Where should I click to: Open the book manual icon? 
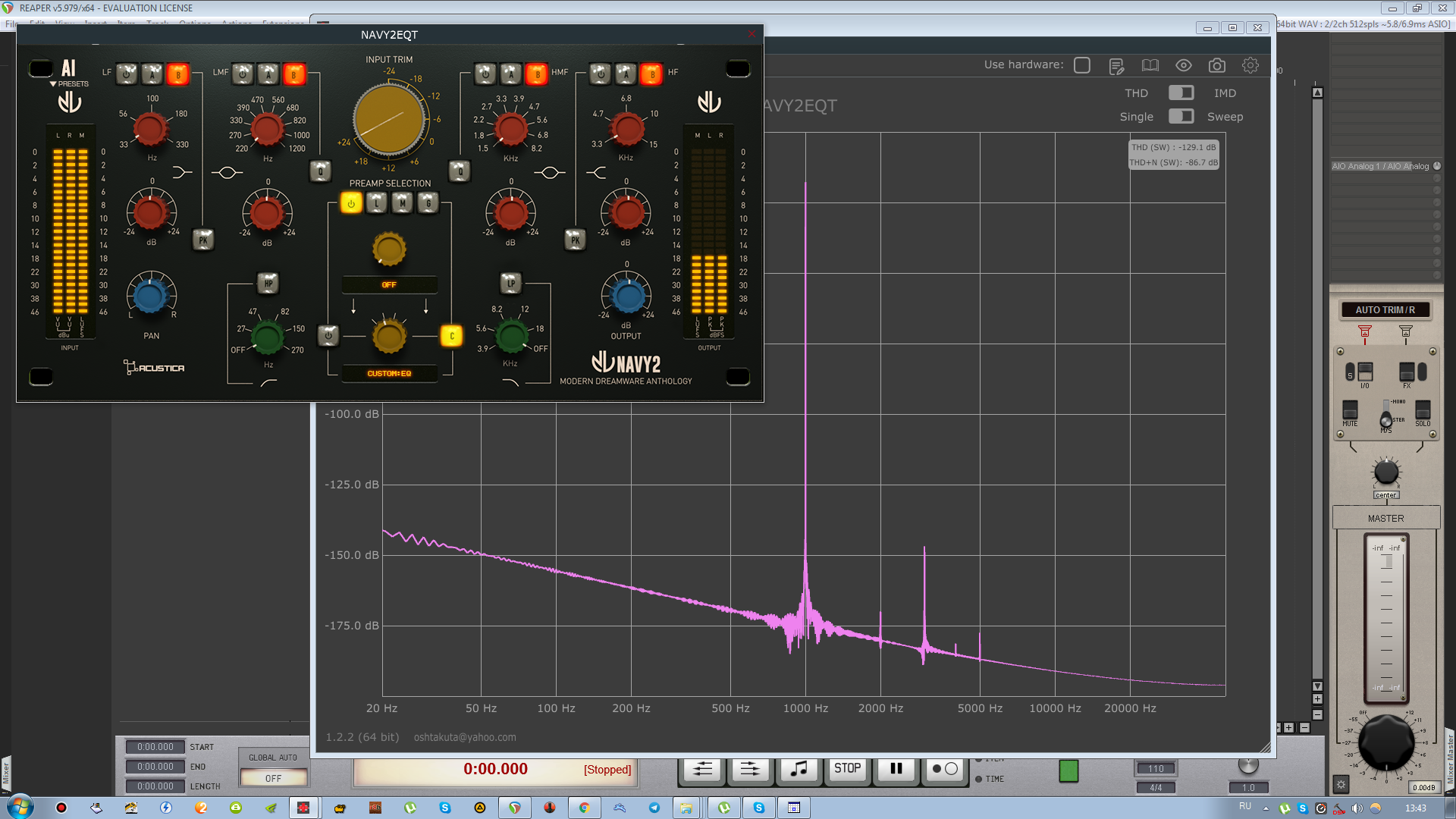(1150, 66)
